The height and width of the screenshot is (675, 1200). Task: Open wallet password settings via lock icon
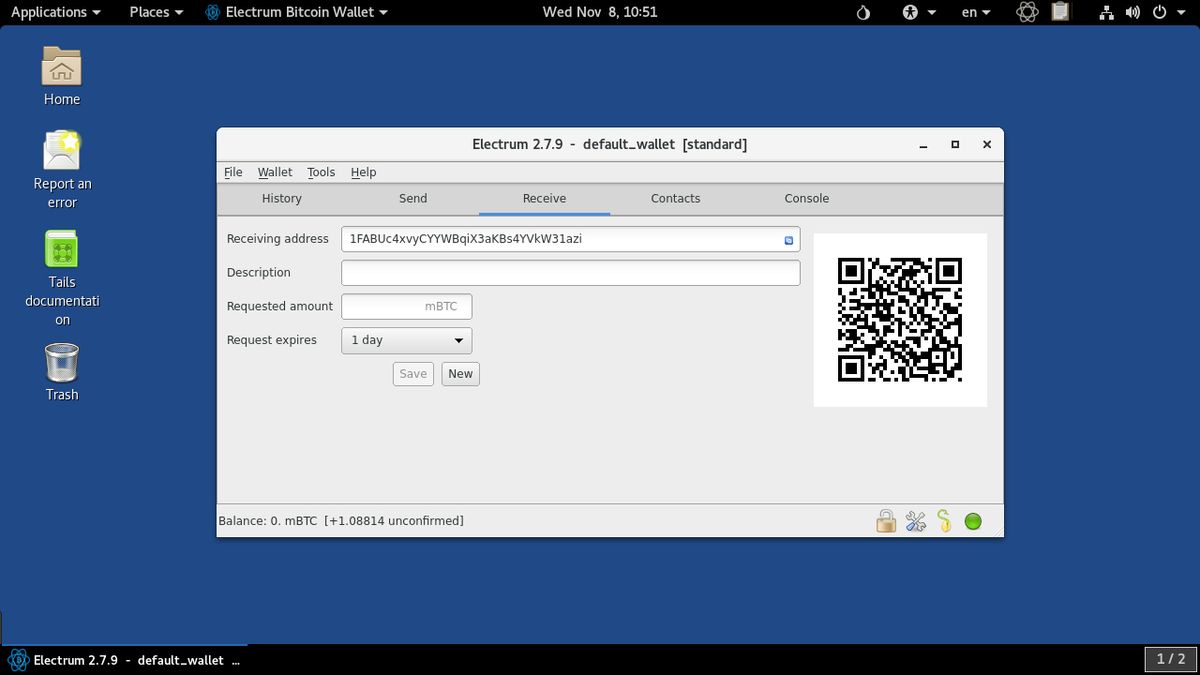click(x=886, y=521)
